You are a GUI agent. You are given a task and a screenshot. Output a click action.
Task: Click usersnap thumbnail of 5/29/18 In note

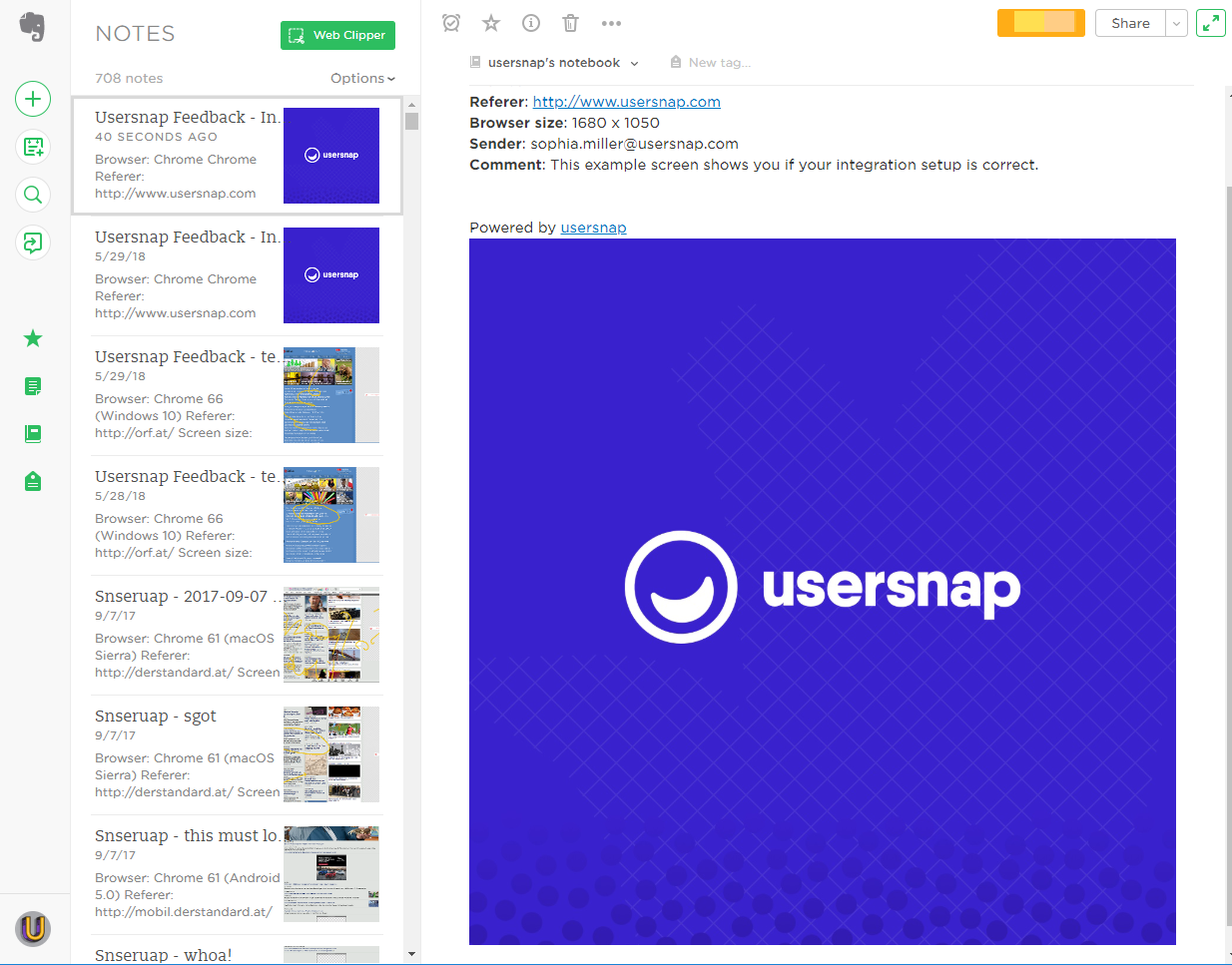point(331,275)
